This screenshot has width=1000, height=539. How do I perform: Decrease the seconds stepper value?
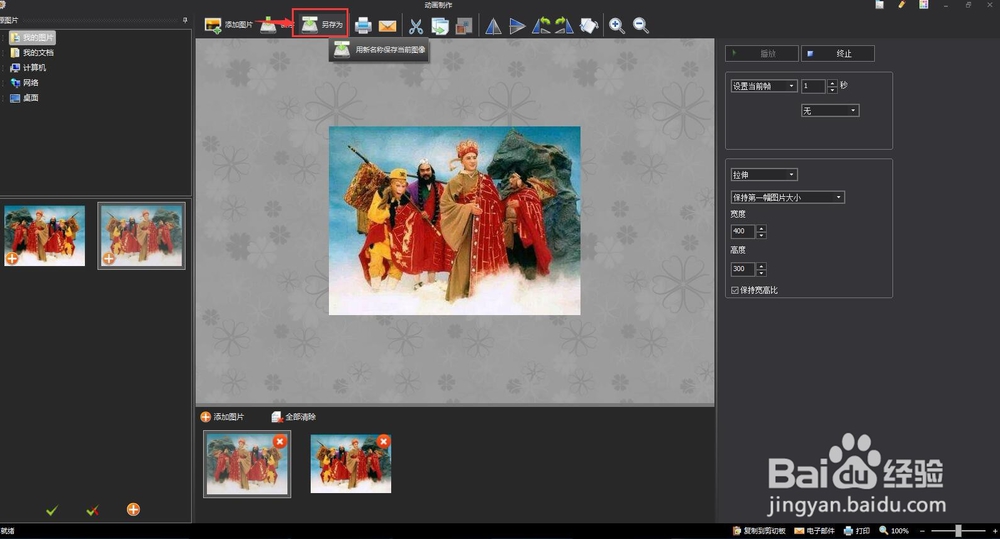[x=832, y=89]
